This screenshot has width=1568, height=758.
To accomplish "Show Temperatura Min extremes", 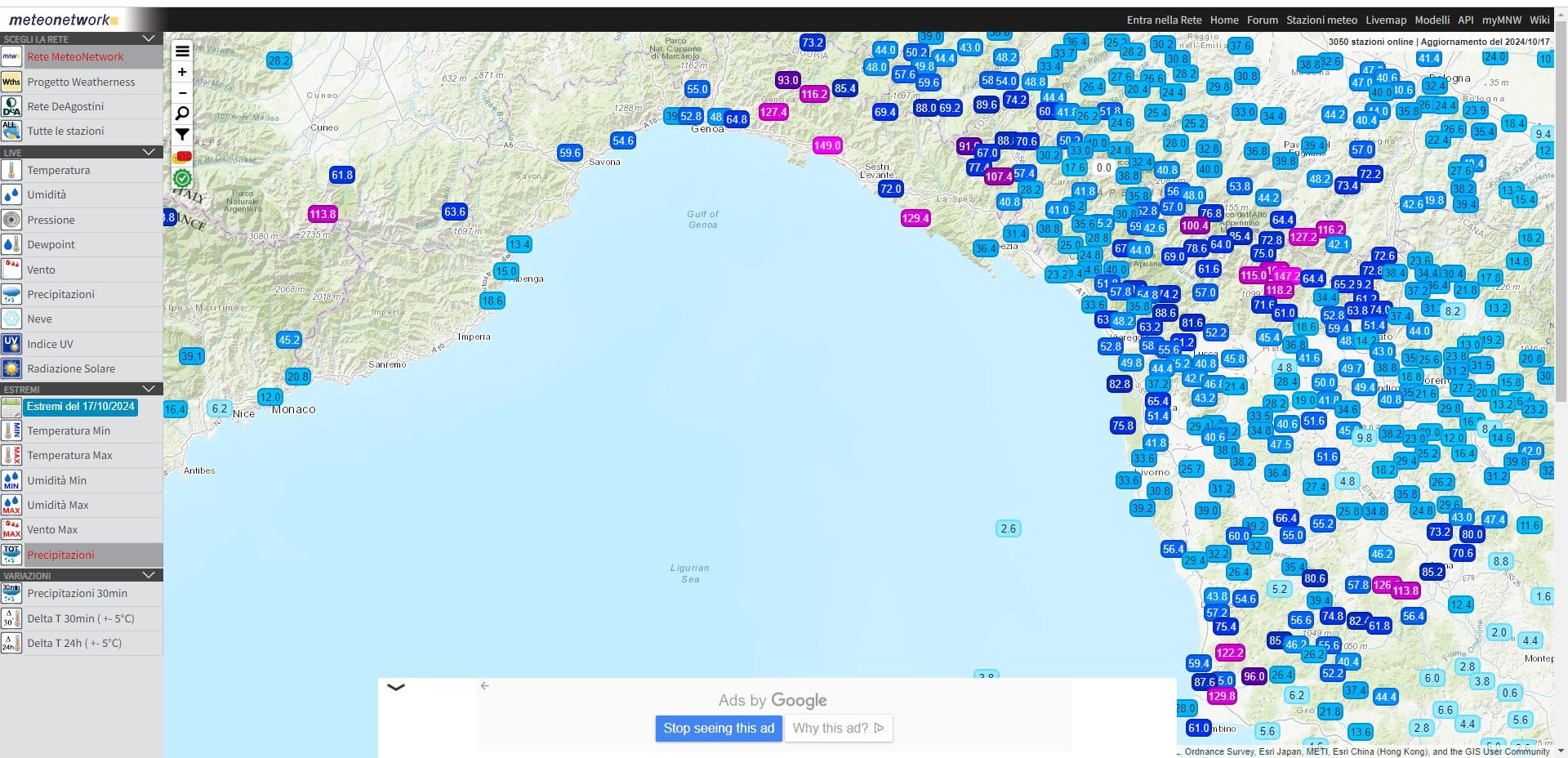I will tap(82, 430).
